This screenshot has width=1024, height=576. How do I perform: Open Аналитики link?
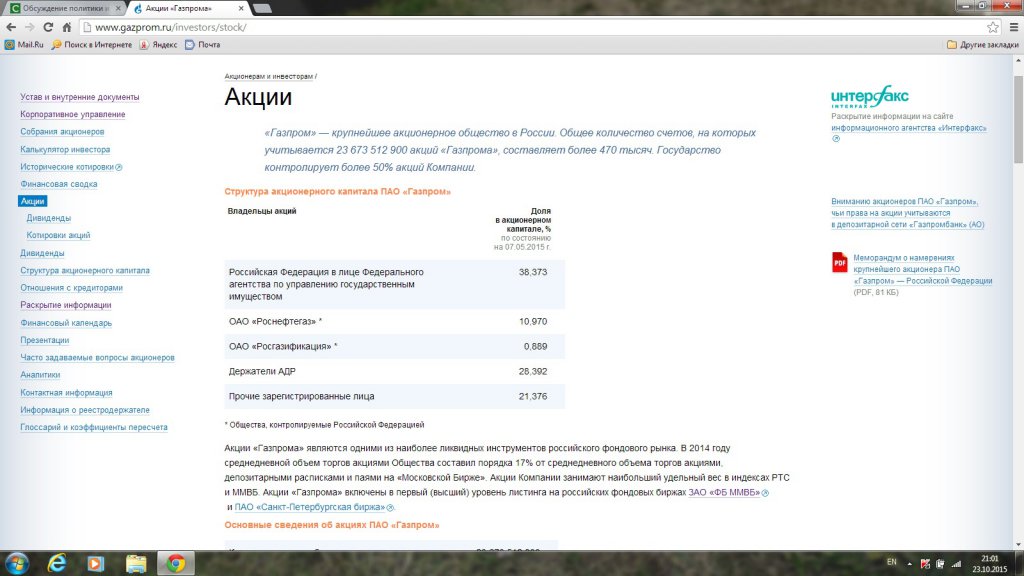[x=40, y=375]
